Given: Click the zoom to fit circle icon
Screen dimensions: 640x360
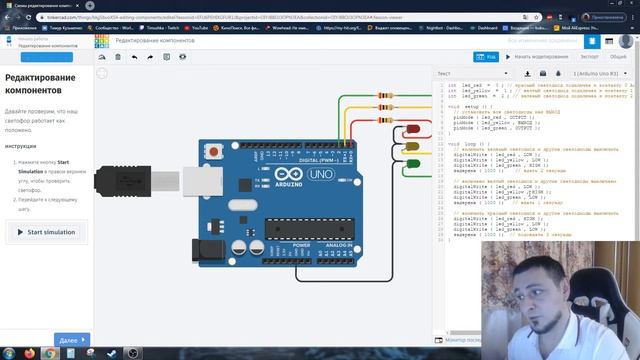Looking at the screenshot, I should click(x=102, y=73).
